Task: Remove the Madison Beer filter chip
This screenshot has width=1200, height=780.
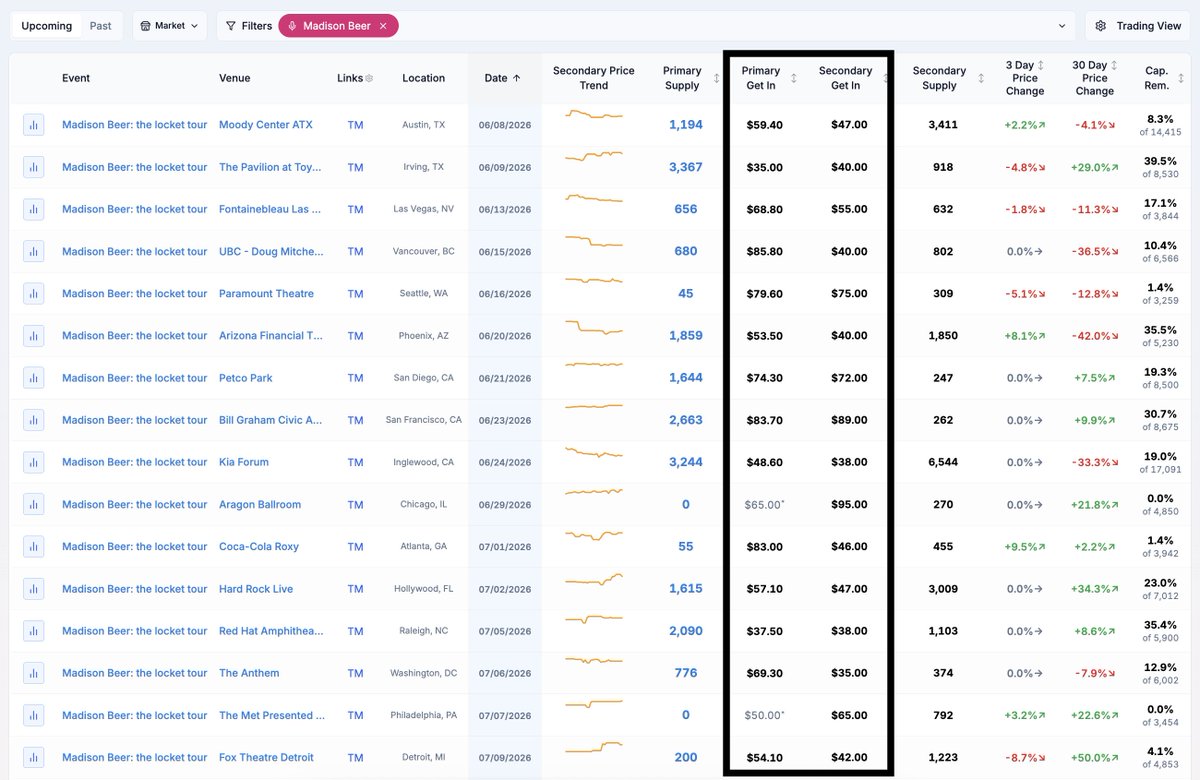Action: click(x=383, y=26)
